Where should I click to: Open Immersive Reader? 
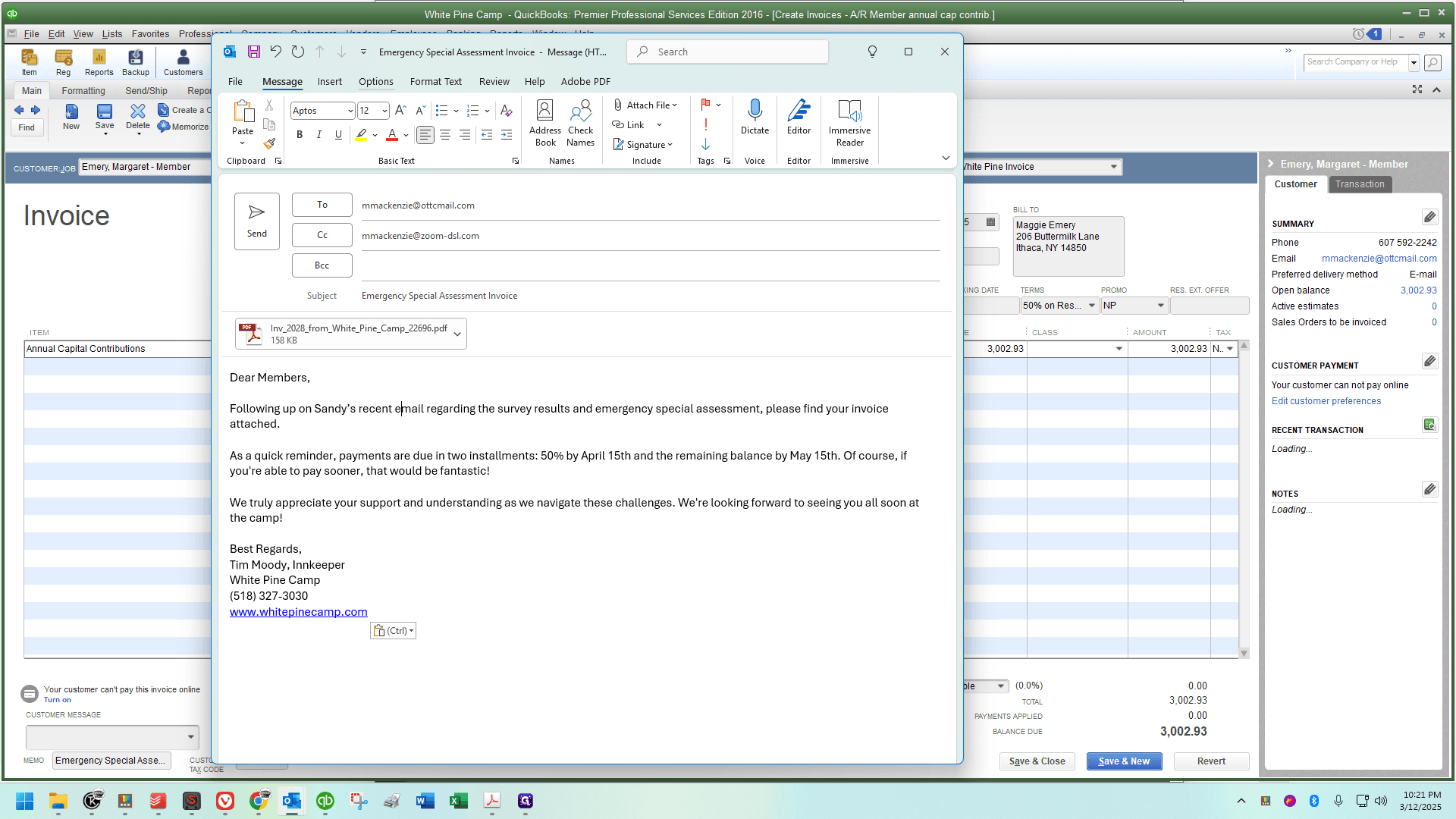click(849, 123)
